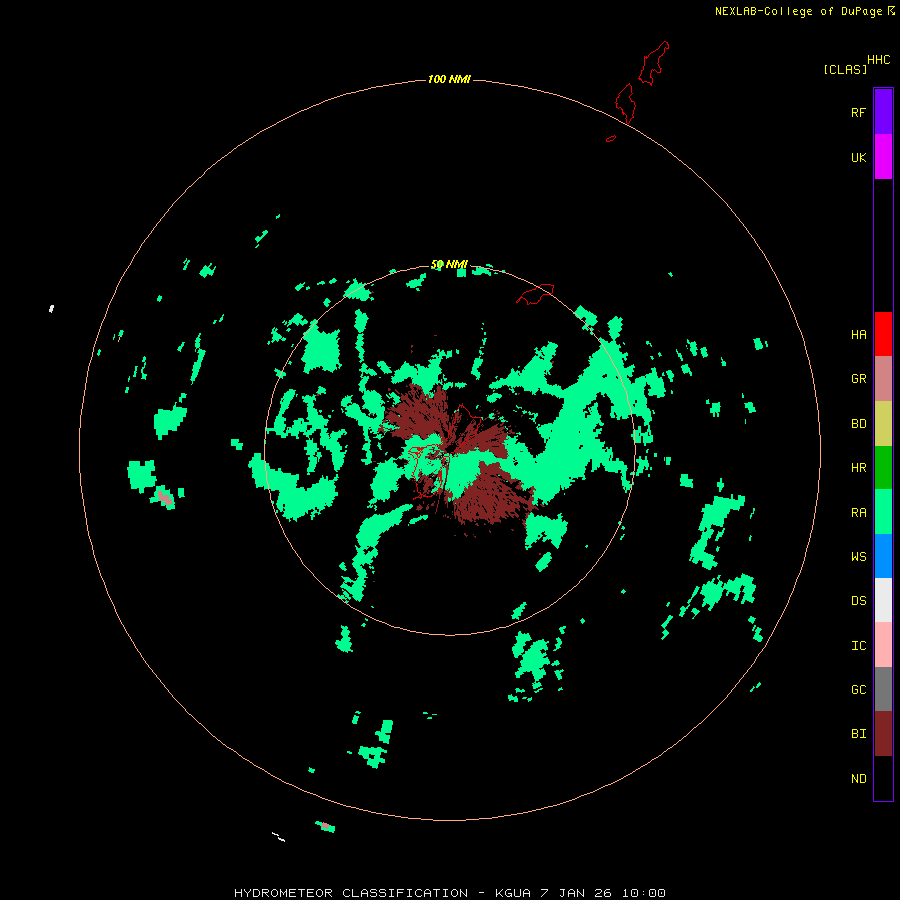Click the BI brown legend swatch

click(x=883, y=734)
